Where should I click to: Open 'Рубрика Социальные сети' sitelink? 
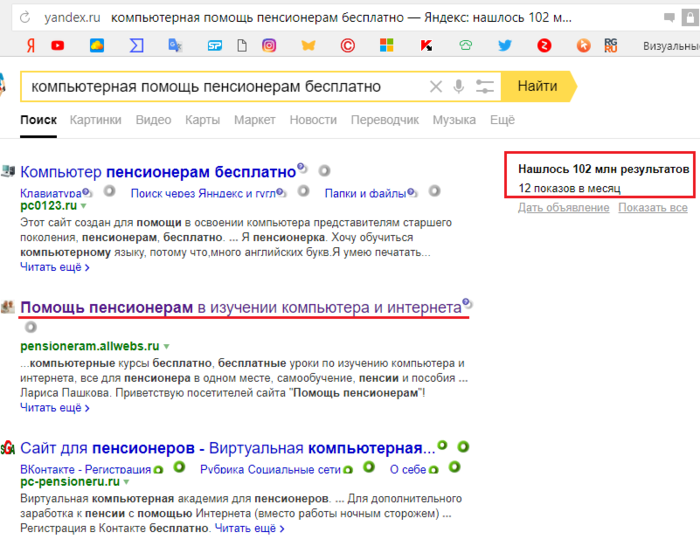(270, 470)
